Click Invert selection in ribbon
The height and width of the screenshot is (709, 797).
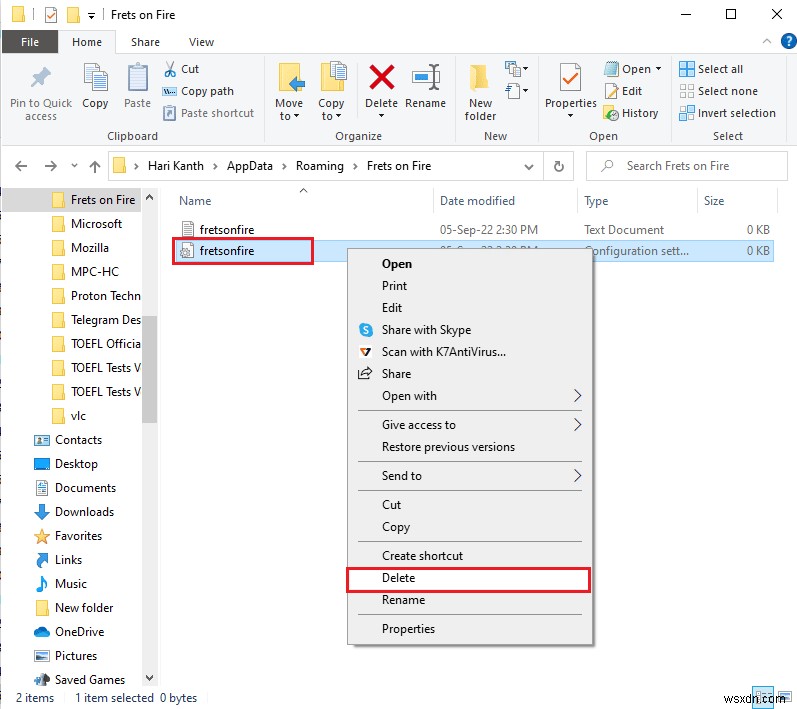tap(727, 113)
